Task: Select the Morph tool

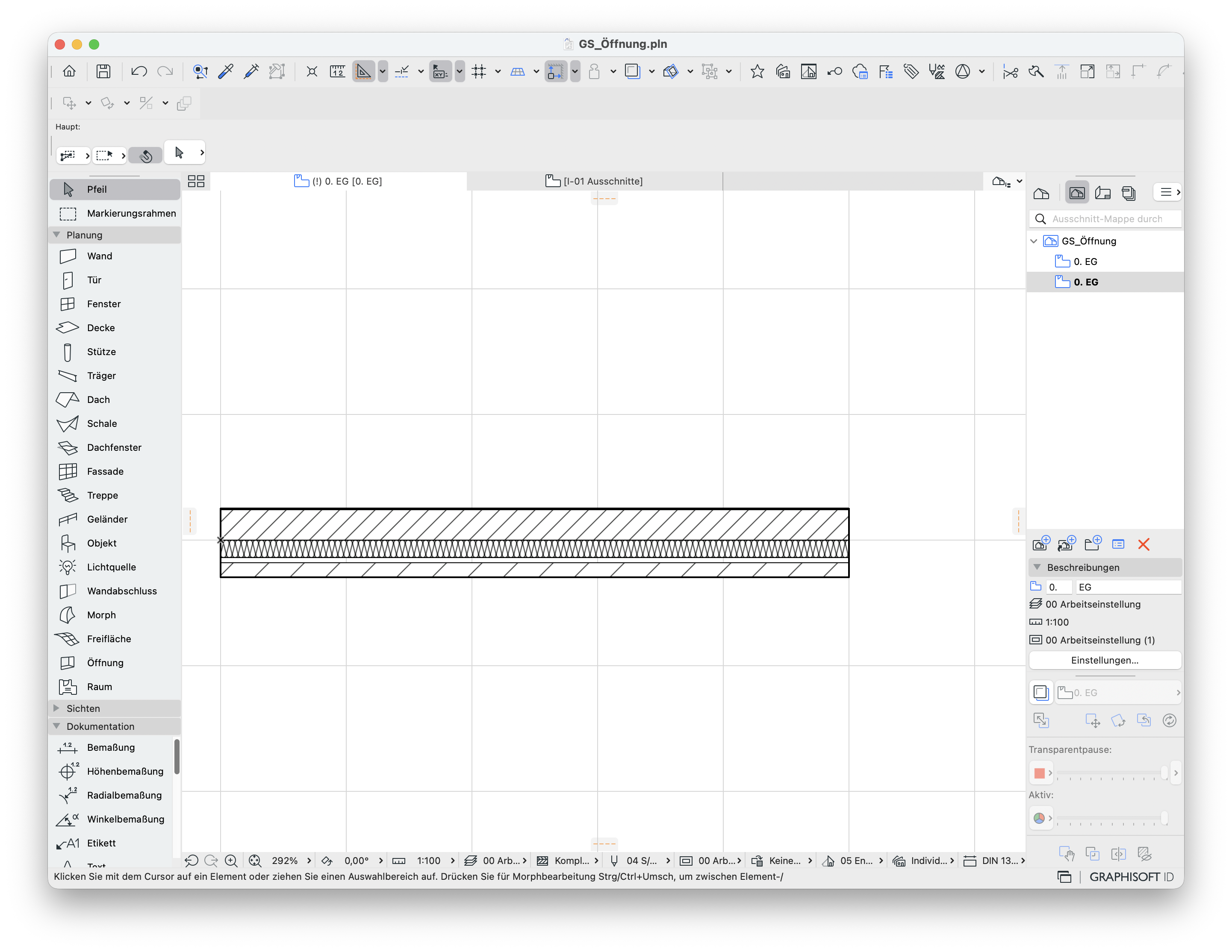Action: [115, 615]
